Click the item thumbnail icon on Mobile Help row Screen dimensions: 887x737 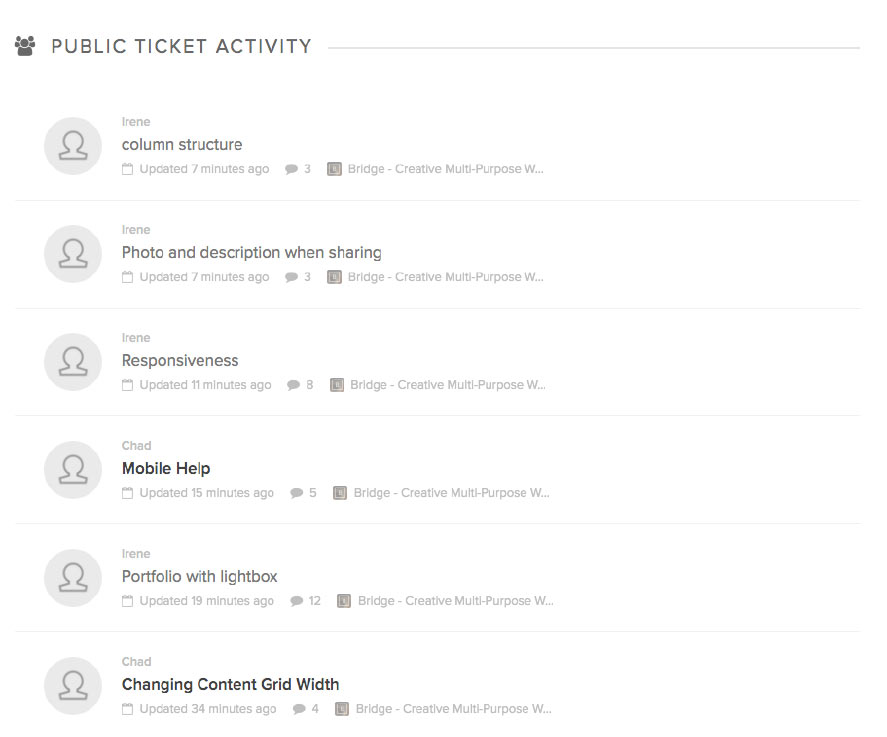coord(340,493)
